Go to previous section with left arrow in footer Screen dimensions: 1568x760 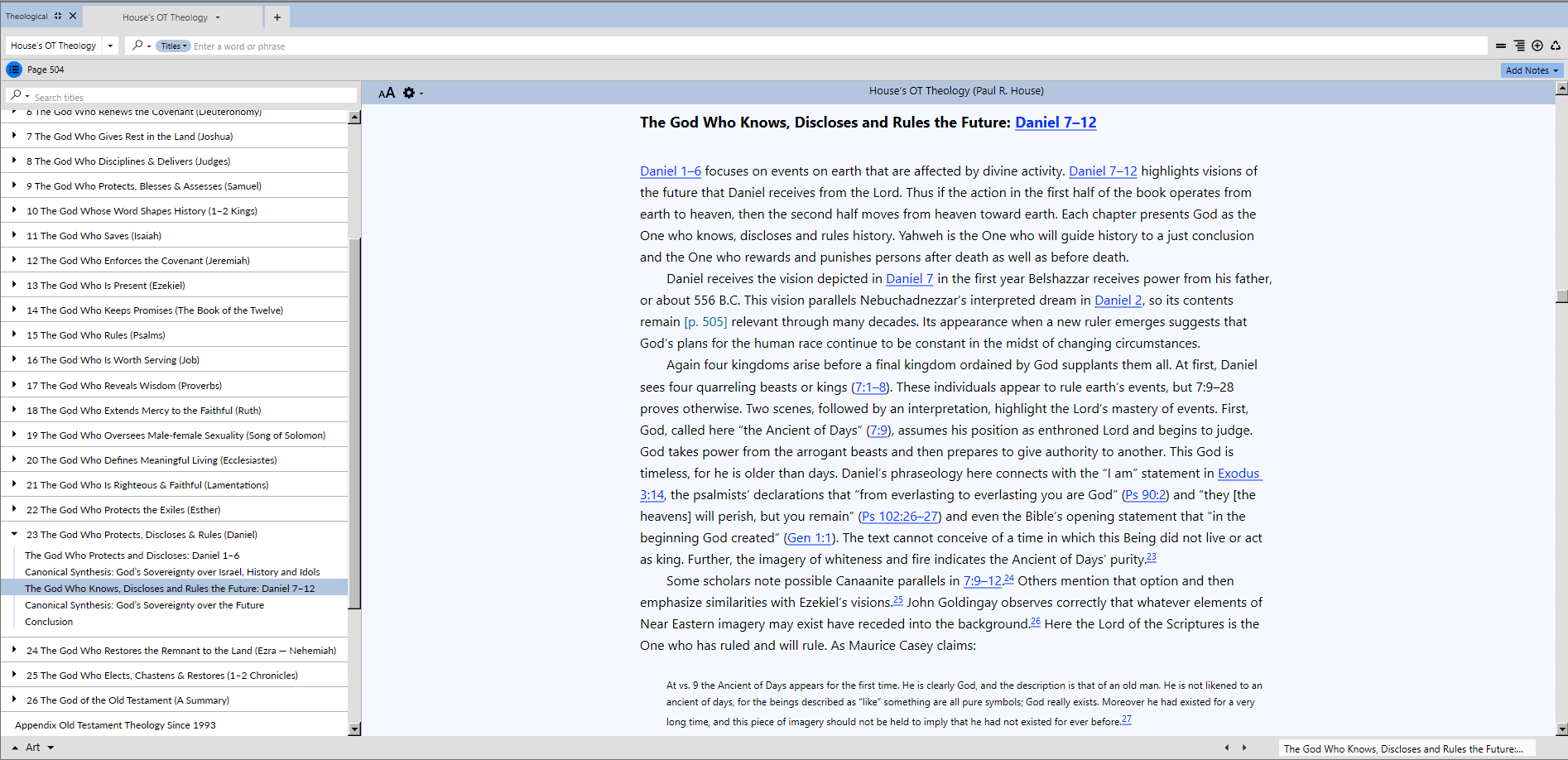1227,748
